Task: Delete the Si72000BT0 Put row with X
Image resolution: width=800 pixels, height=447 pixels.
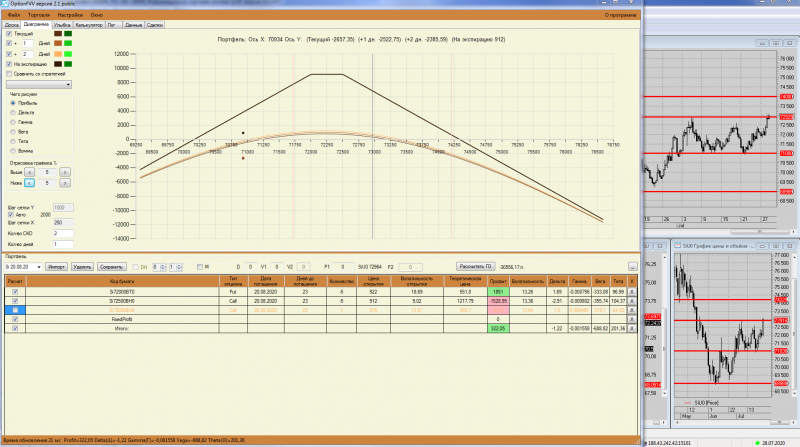Action: pos(632,292)
